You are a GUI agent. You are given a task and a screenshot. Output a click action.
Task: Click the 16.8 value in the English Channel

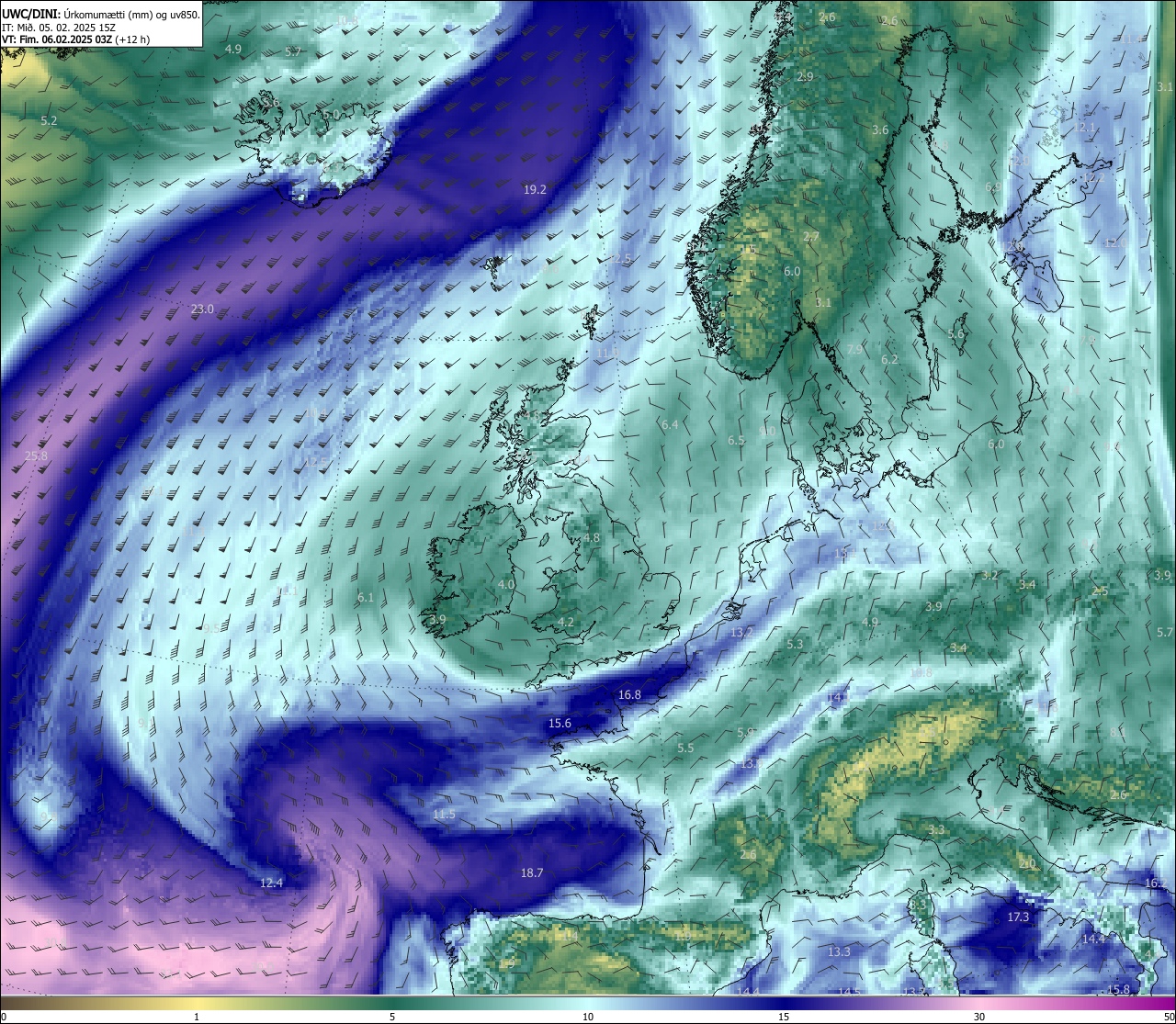click(x=629, y=695)
